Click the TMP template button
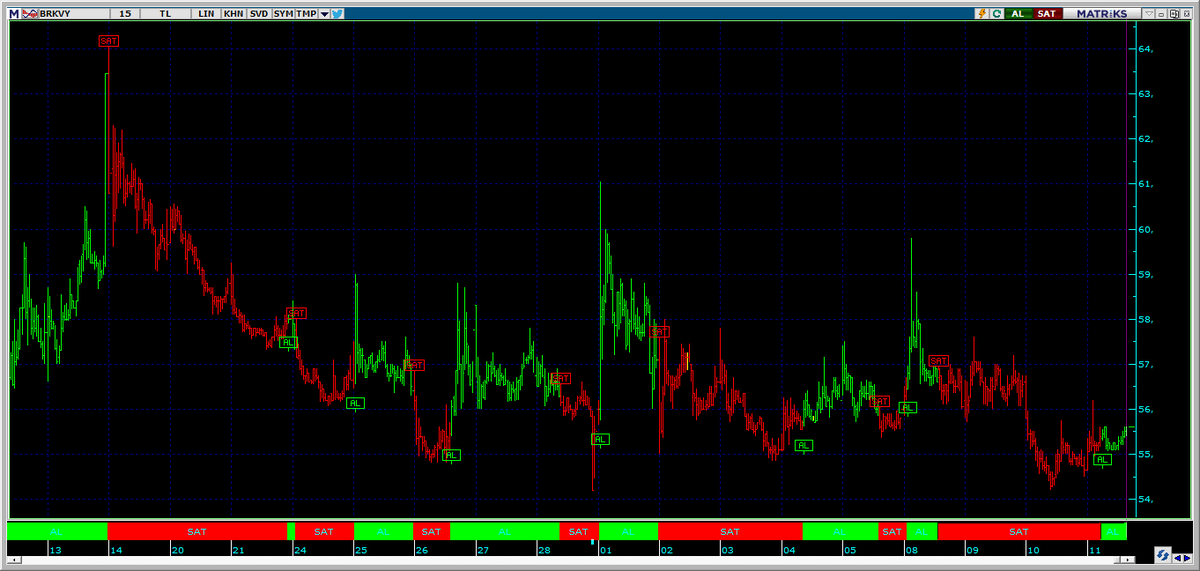This screenshot has width=1200, height=571. pos(306,14)
